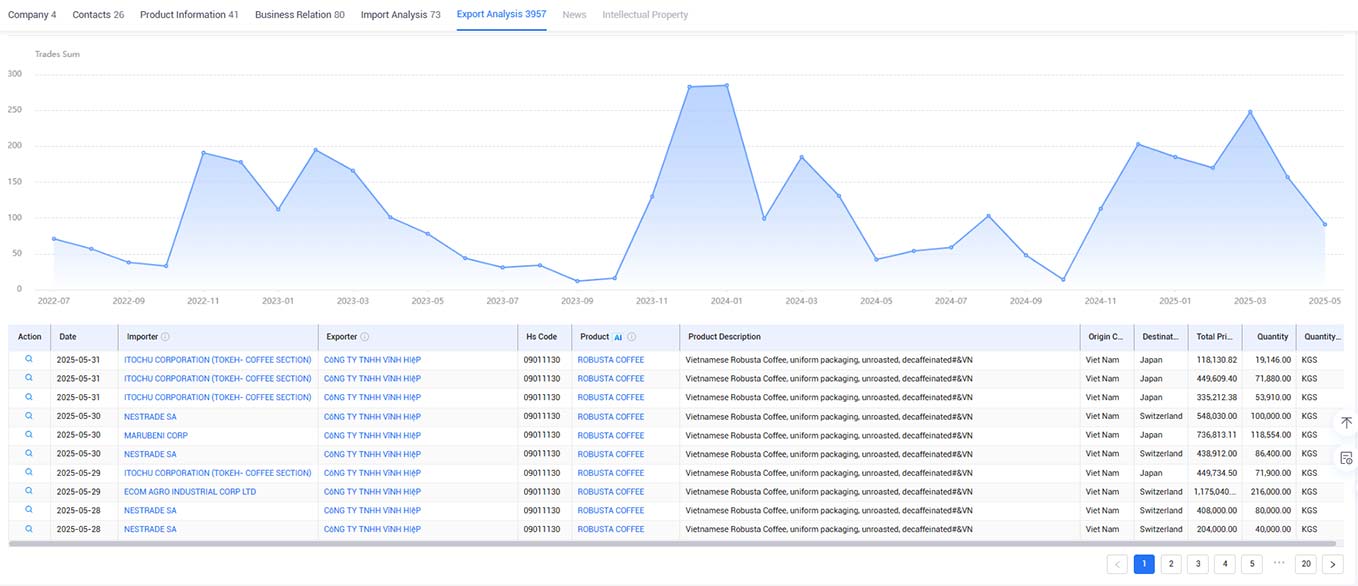Click info icon beside Product AI badge

point(632,337)
